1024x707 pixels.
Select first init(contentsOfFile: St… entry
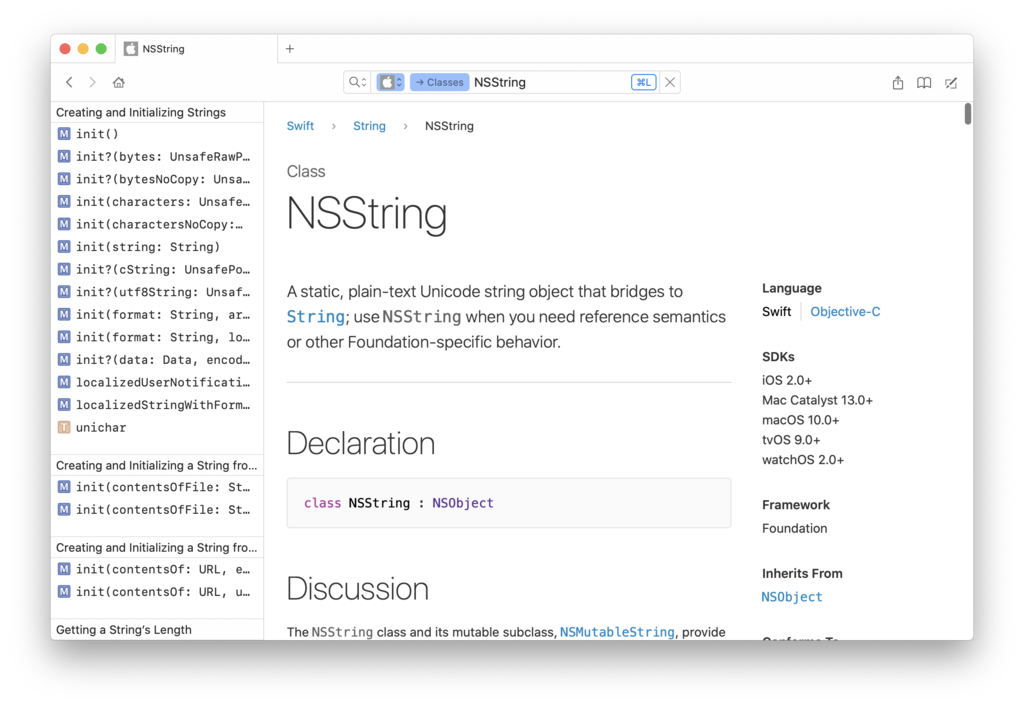pyautogui.click(x=157, y=487)
